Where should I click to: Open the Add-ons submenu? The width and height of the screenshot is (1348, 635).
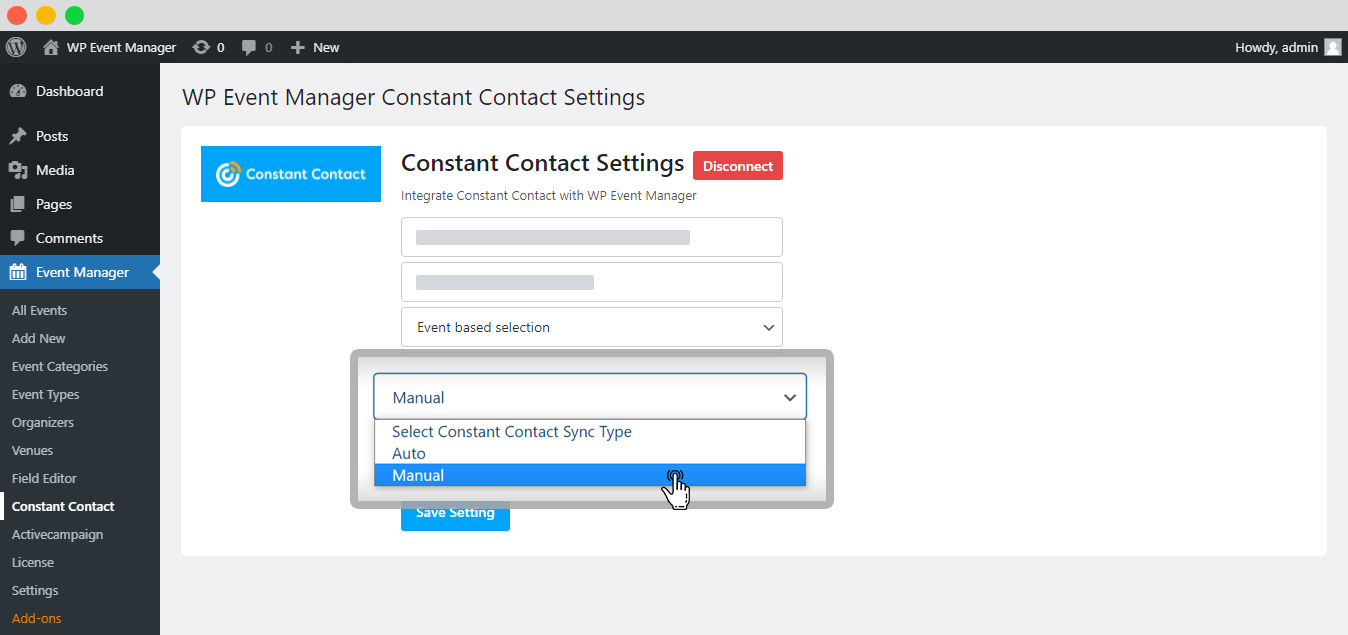point(37,618)
